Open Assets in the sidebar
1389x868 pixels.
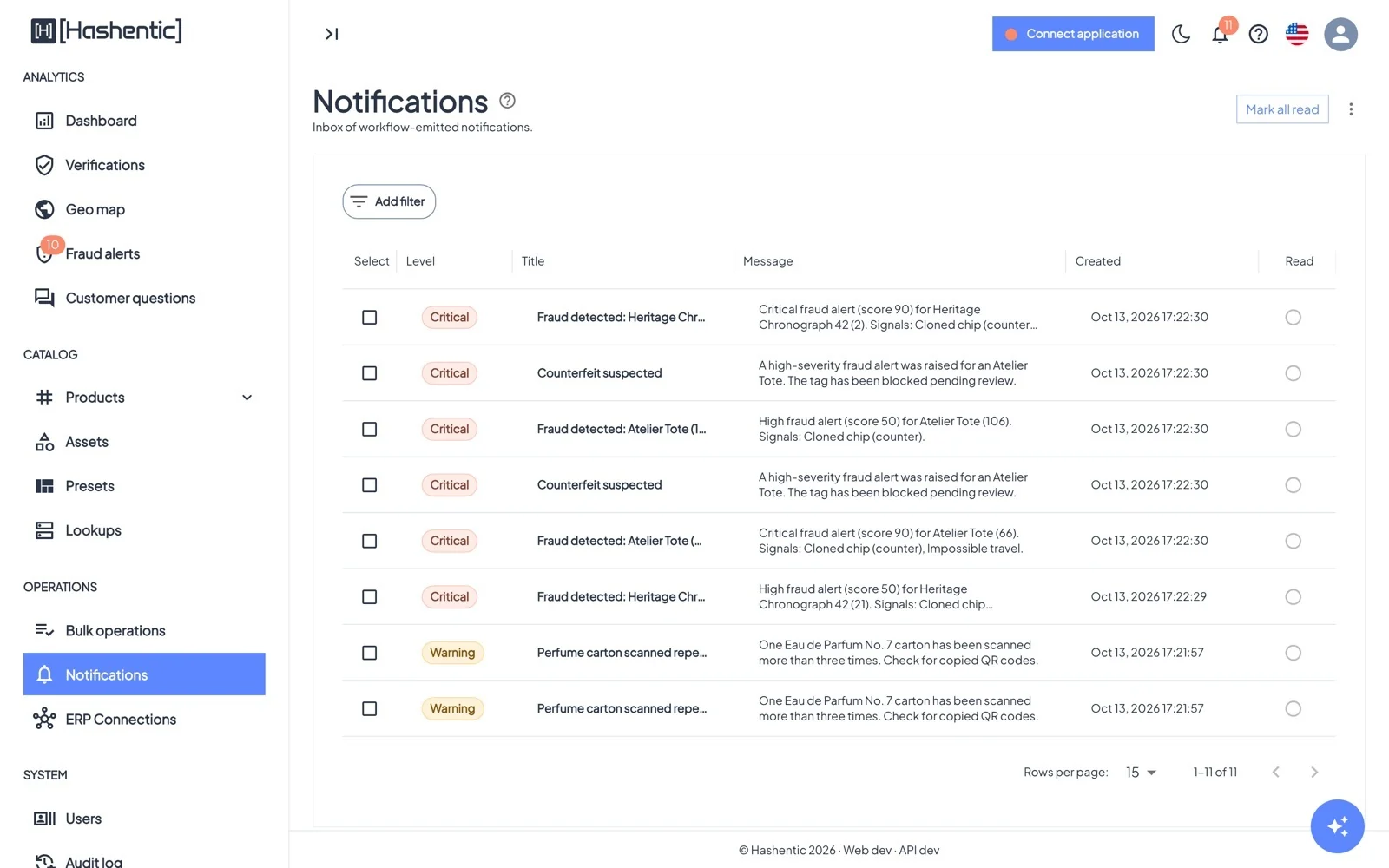point(144,442)
